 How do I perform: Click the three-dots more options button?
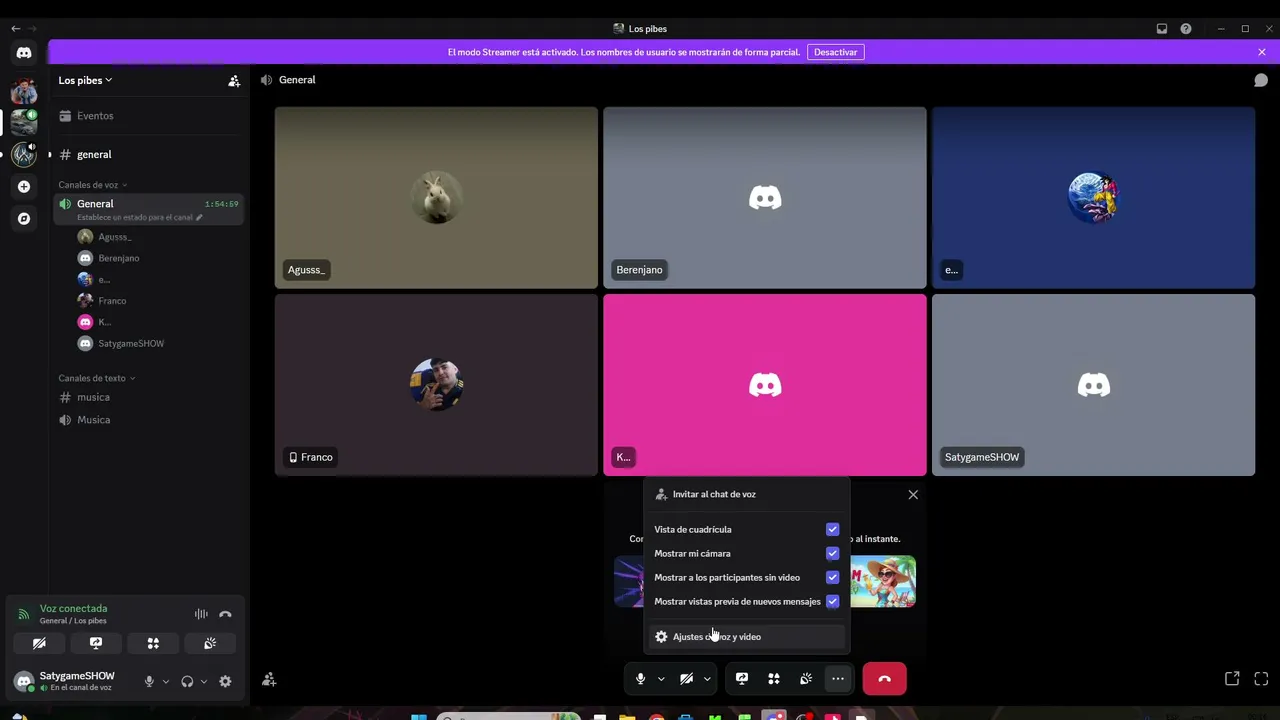(x=838, y=679)
